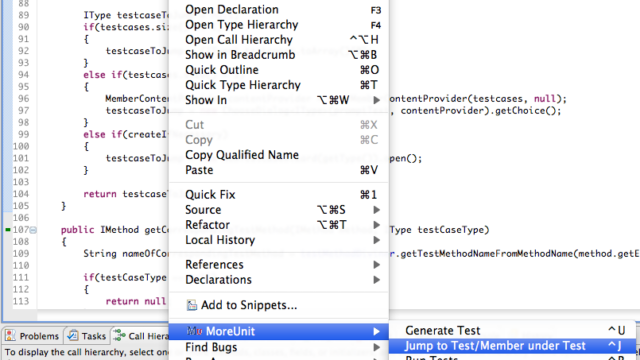Choose Copy Qualified Name

[x=279, y=155]
